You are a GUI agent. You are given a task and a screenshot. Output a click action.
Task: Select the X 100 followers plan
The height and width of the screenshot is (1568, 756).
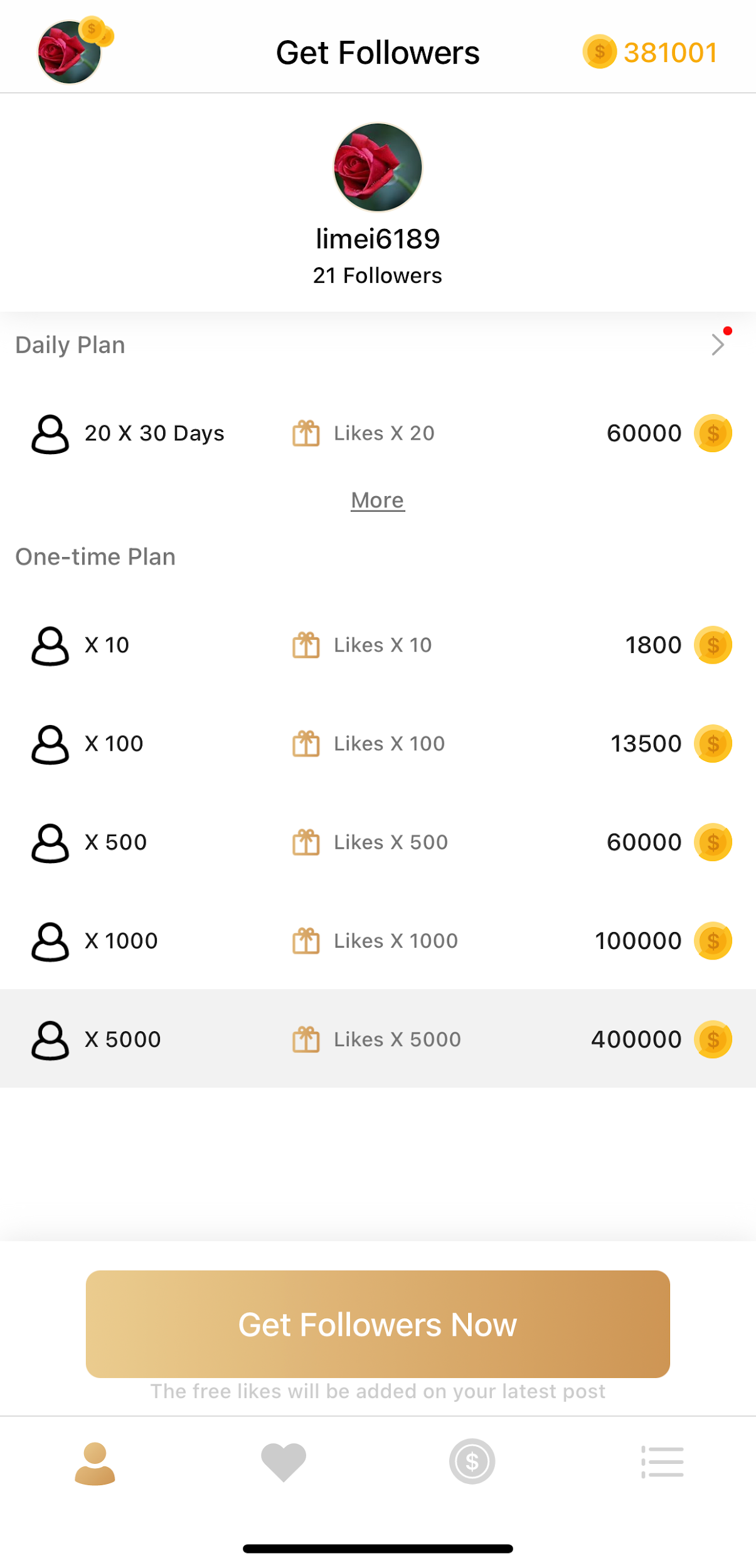point(378,744)
